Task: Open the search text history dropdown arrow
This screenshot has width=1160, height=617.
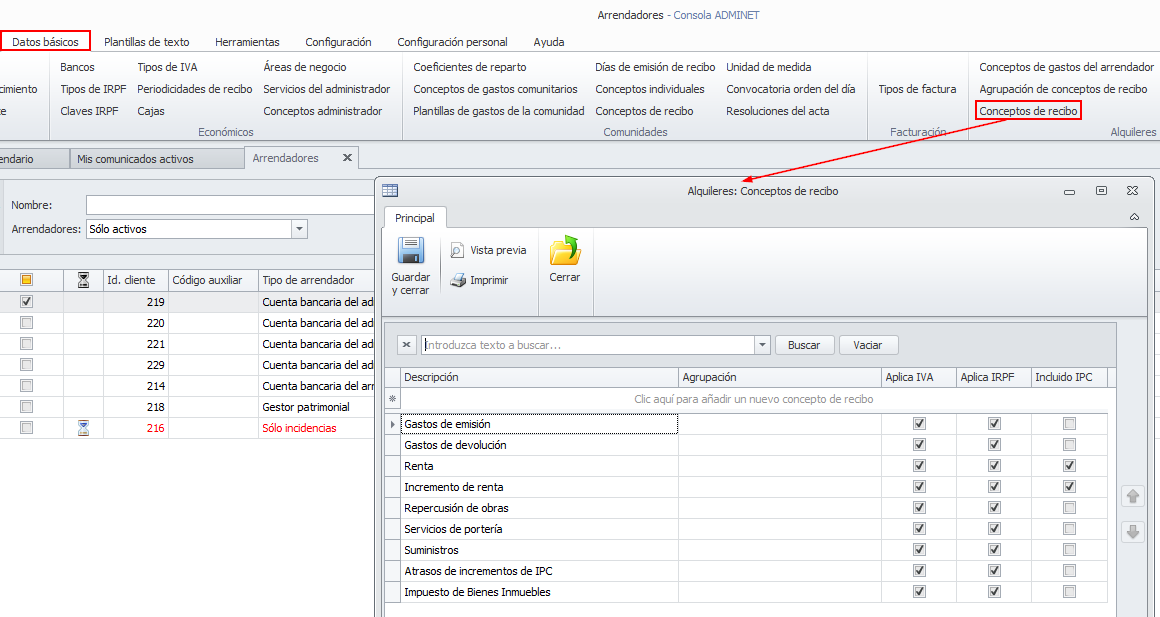Action: tap(763, 345)
